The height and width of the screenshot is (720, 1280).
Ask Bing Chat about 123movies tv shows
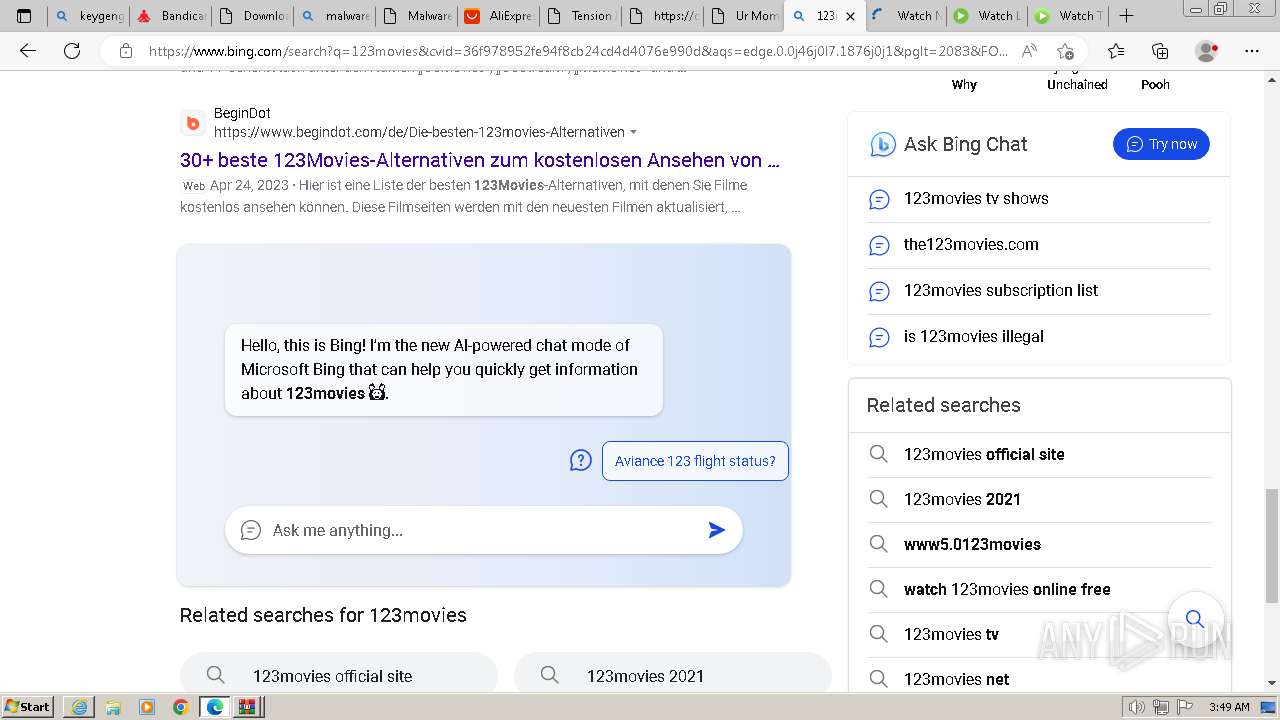point(1039,199)
